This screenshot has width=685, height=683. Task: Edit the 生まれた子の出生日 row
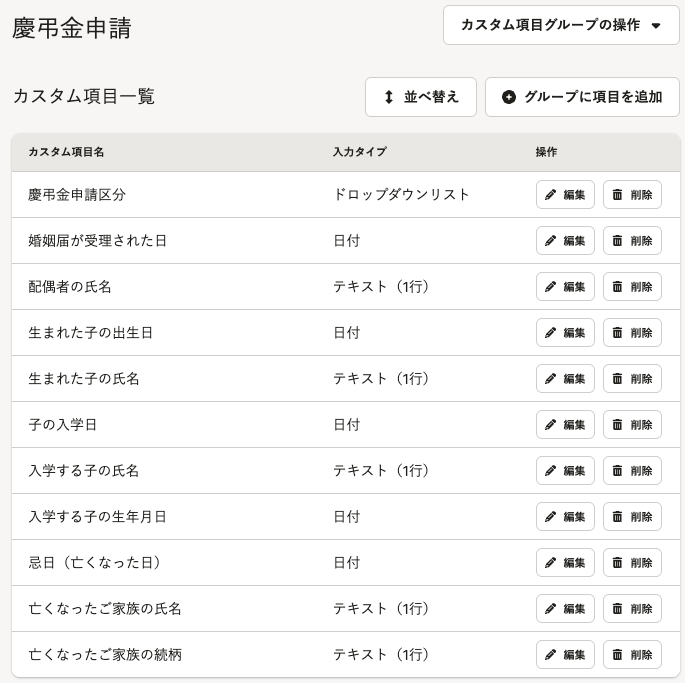565,333
